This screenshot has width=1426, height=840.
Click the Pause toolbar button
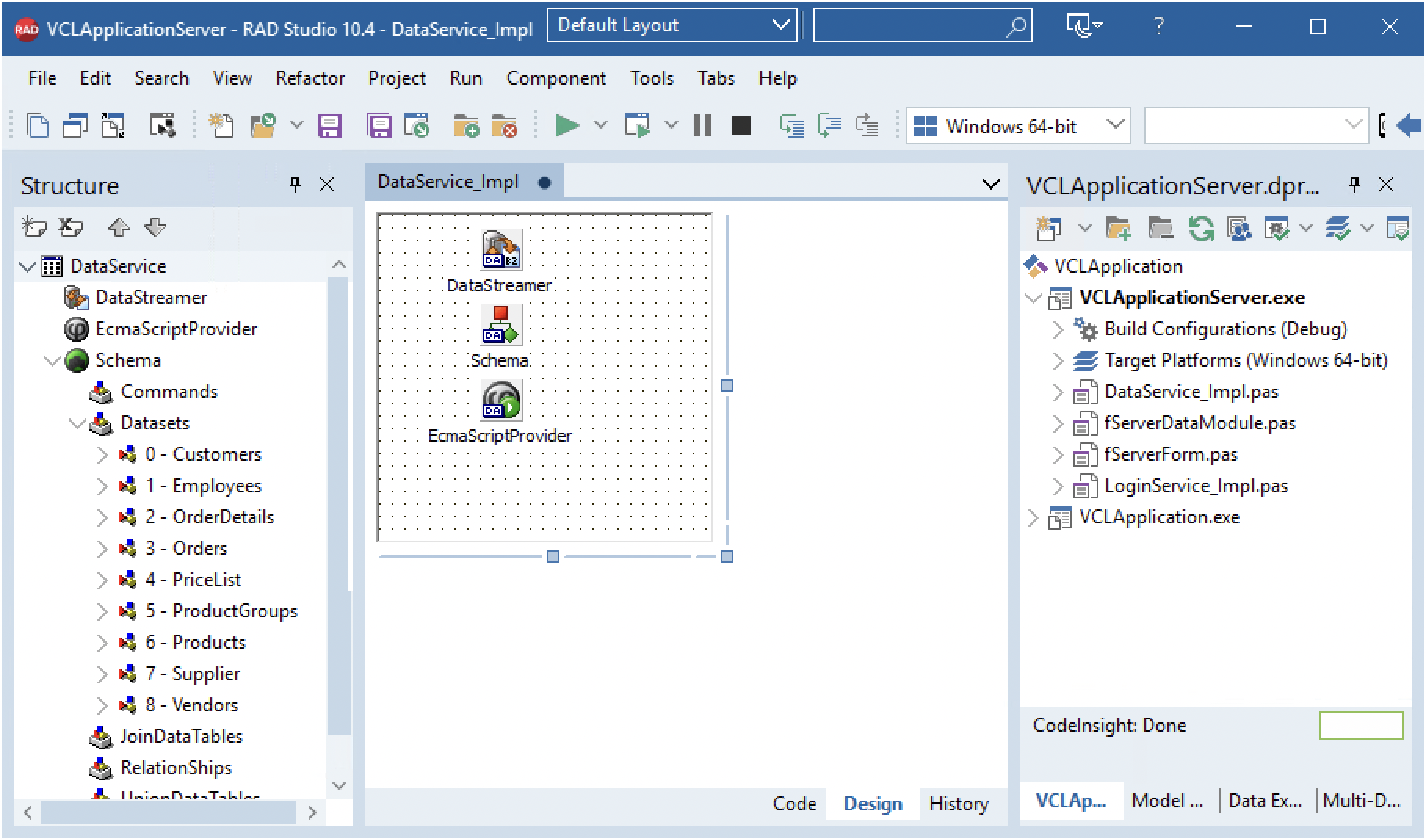[x=703, y=125]
